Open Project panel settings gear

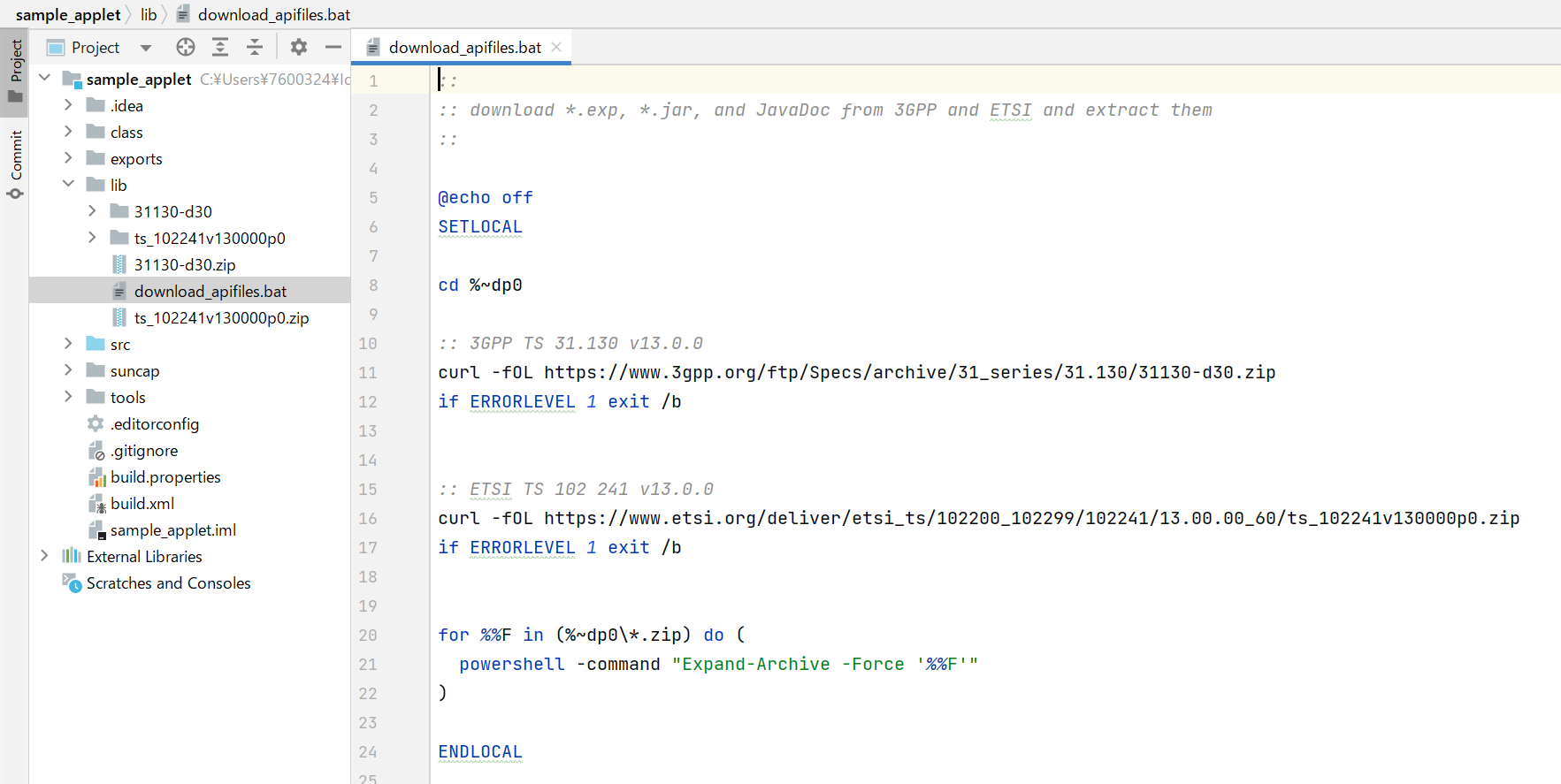(x=299, y=47)
